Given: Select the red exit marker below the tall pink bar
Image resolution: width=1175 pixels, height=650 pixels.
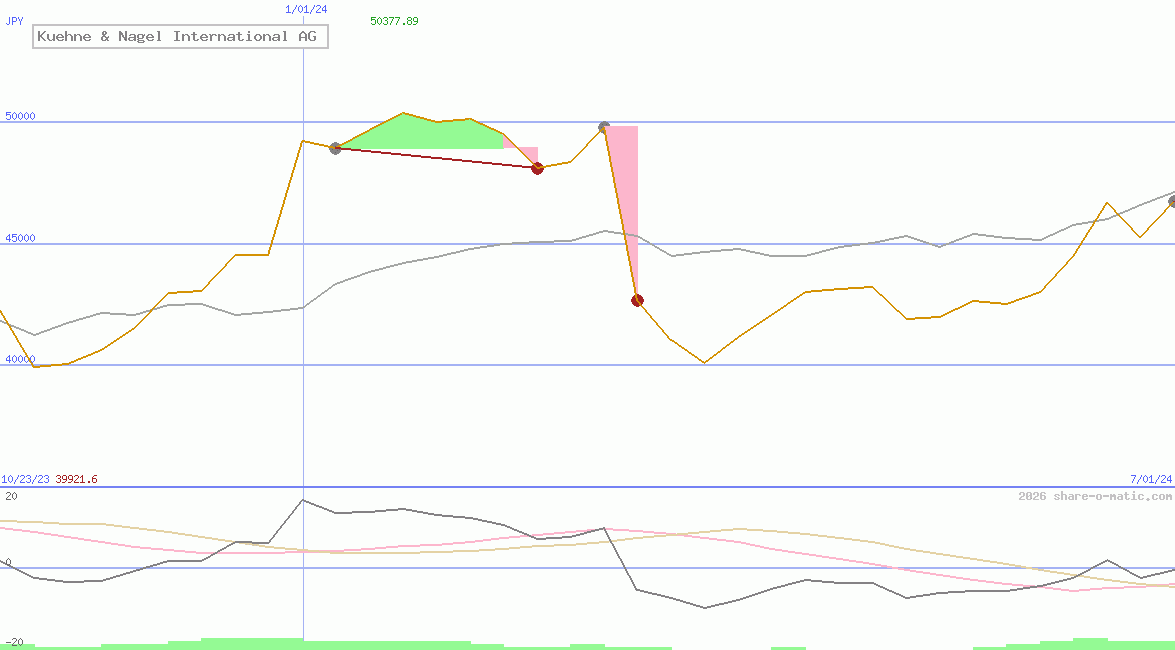Looking at the screenshot, I should pos(637,301).
